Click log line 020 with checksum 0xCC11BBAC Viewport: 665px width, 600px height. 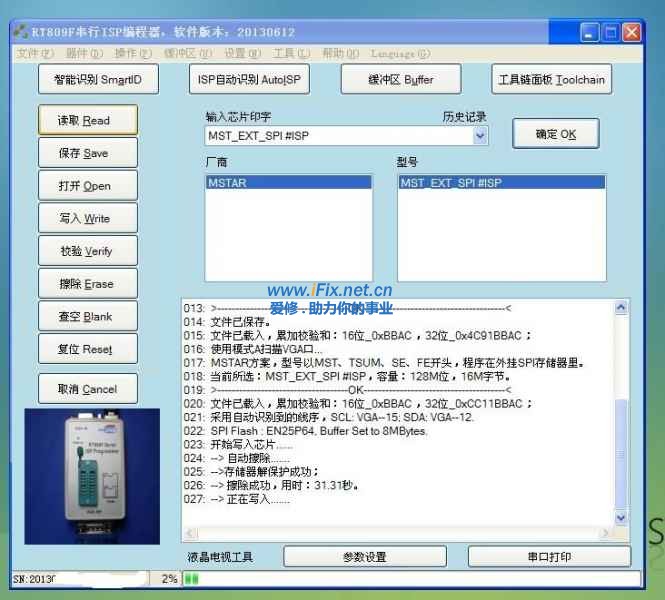[x=358, y=404]
